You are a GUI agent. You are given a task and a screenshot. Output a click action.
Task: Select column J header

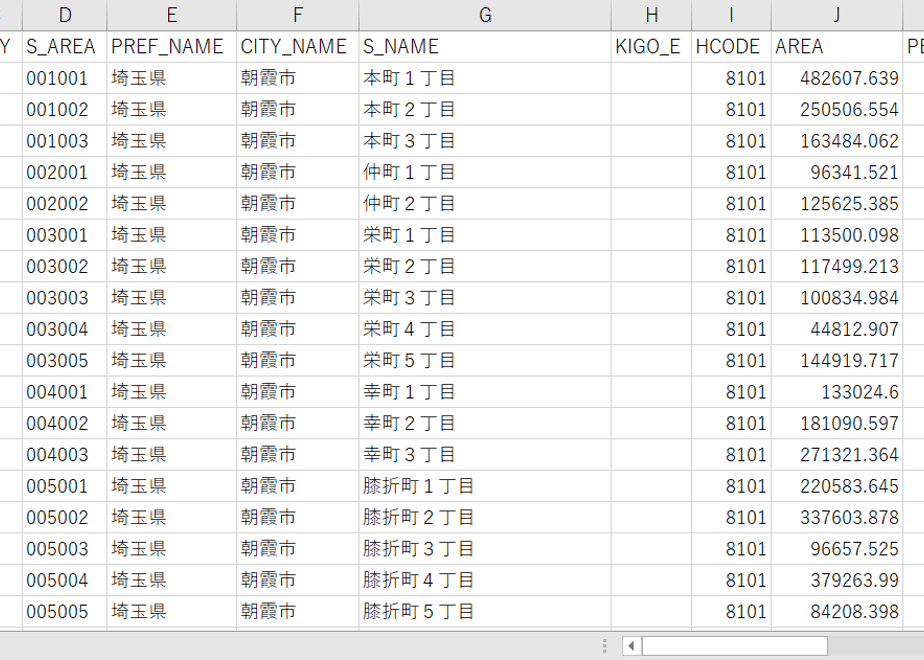point(837,15)
